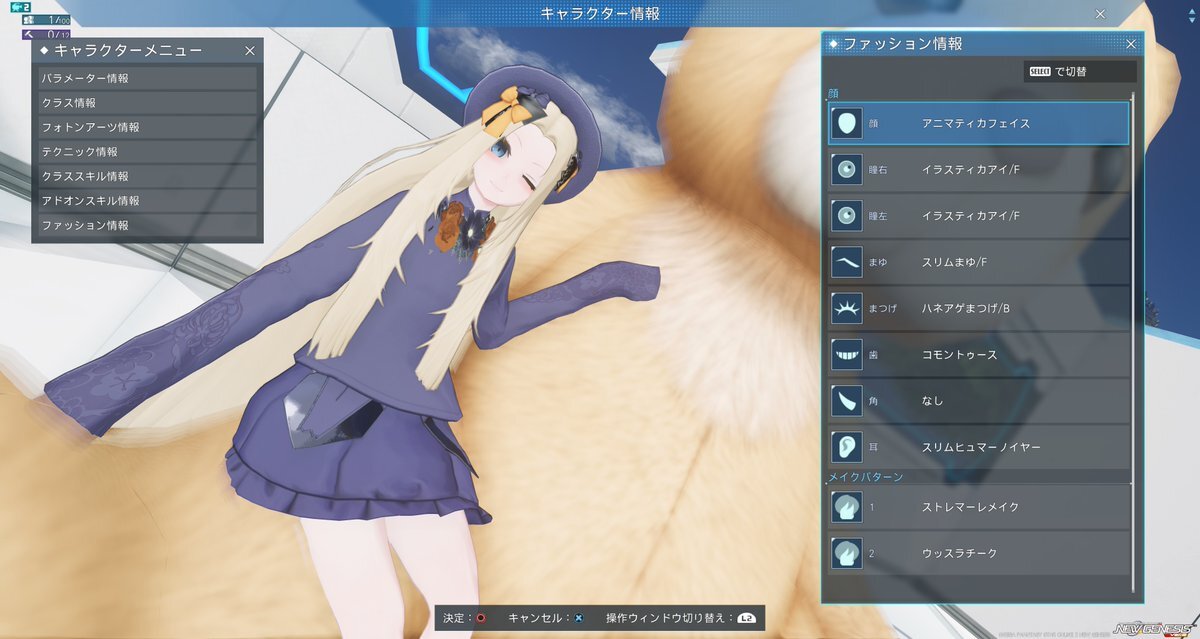Screen dimensions: 1200x639
Task: Select the スリムまゆ/F entry
Action: point(978,262)
